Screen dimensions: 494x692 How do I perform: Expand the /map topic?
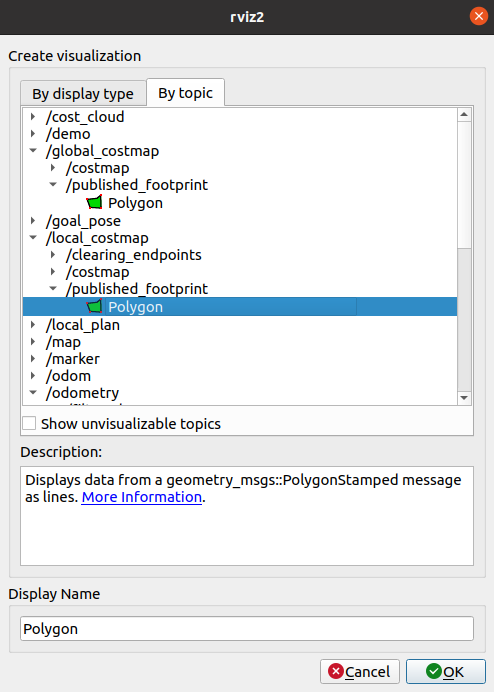[33, 342]
